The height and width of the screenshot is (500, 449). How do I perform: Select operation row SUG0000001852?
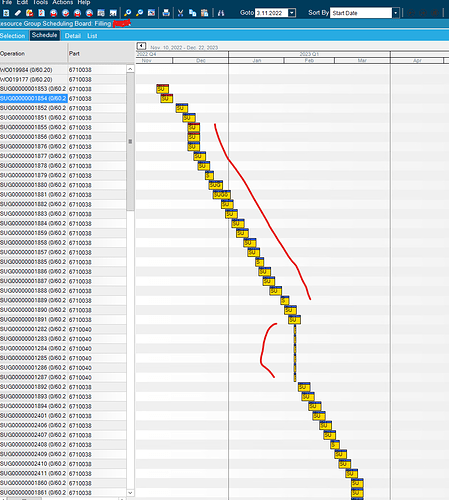click(33, 108)
